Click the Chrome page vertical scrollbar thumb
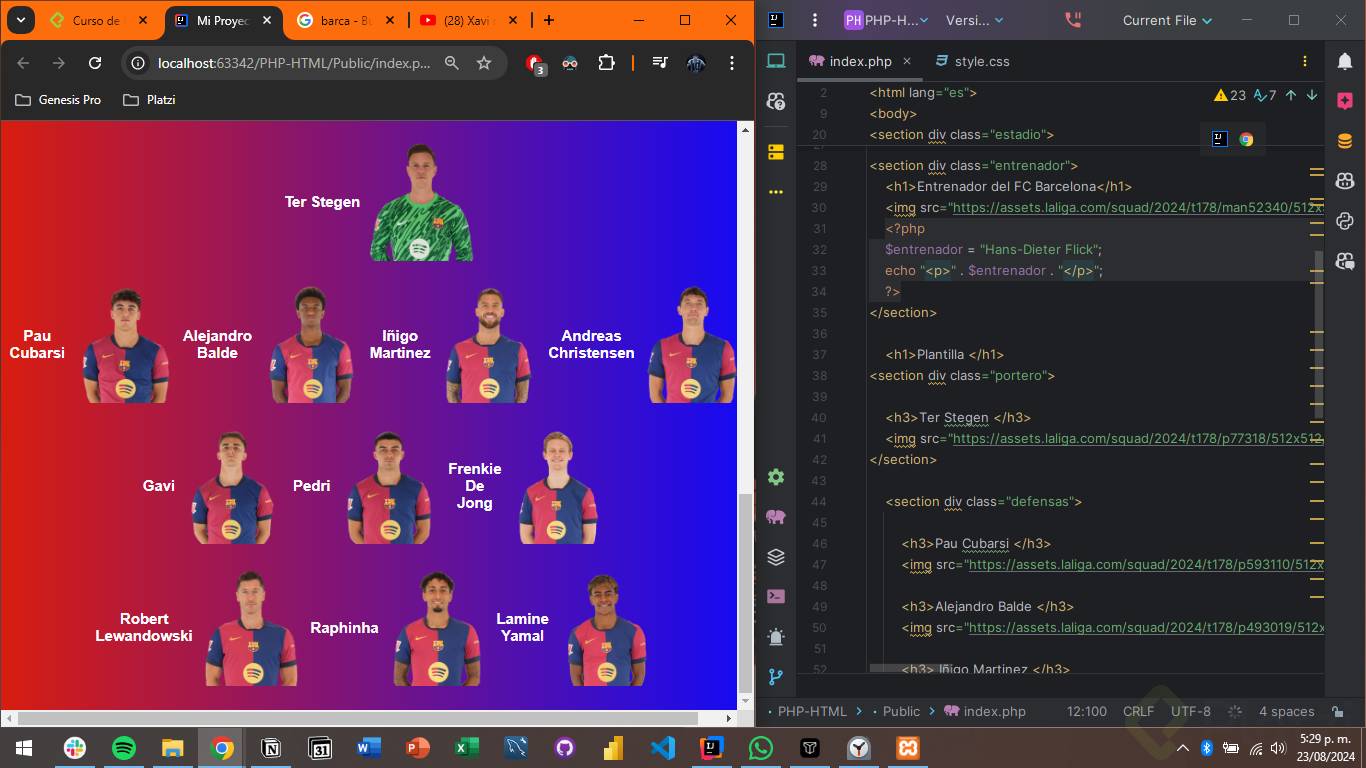Screen dimensions: 1366x768 (744, 592)
